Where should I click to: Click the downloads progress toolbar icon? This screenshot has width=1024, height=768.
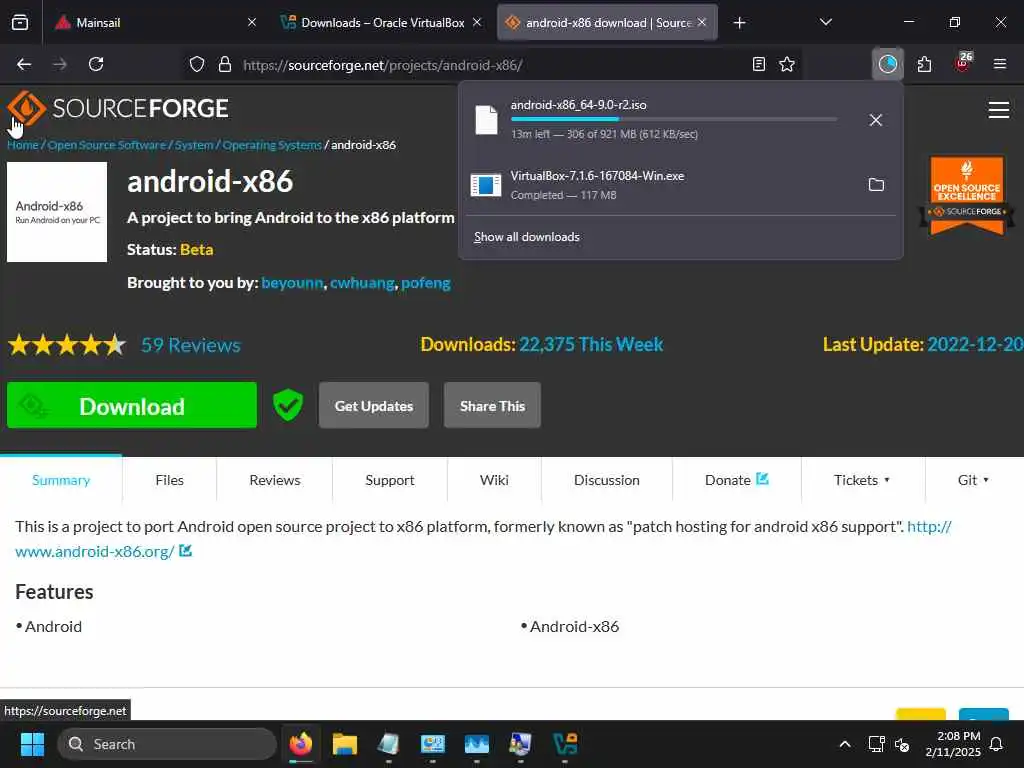888,64
